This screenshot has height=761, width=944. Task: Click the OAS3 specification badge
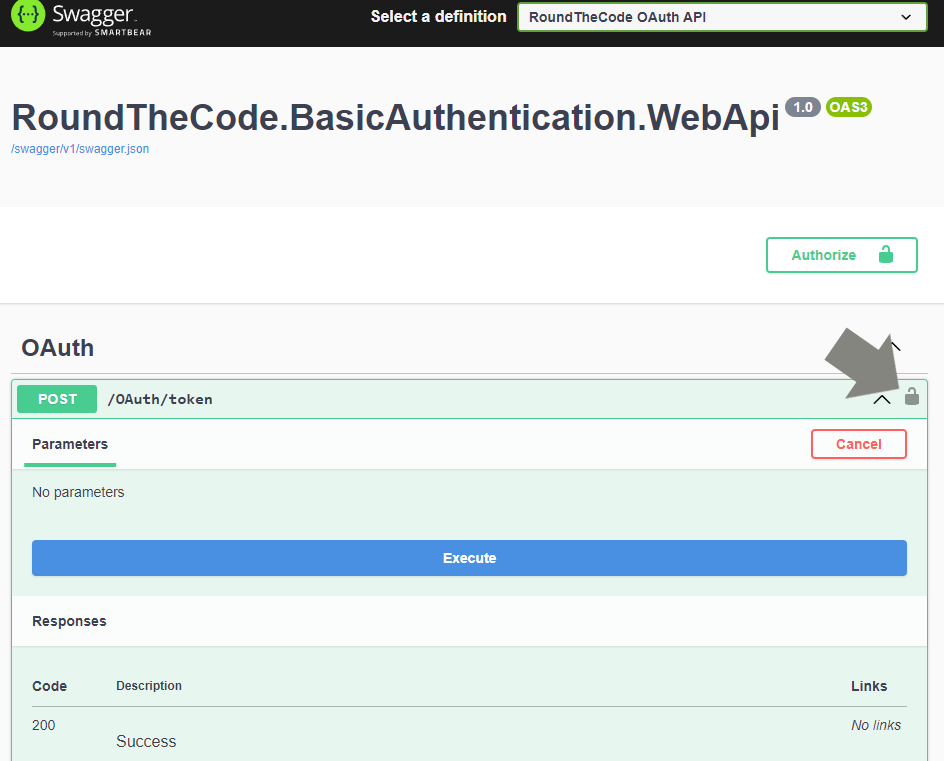coord(848,107)
